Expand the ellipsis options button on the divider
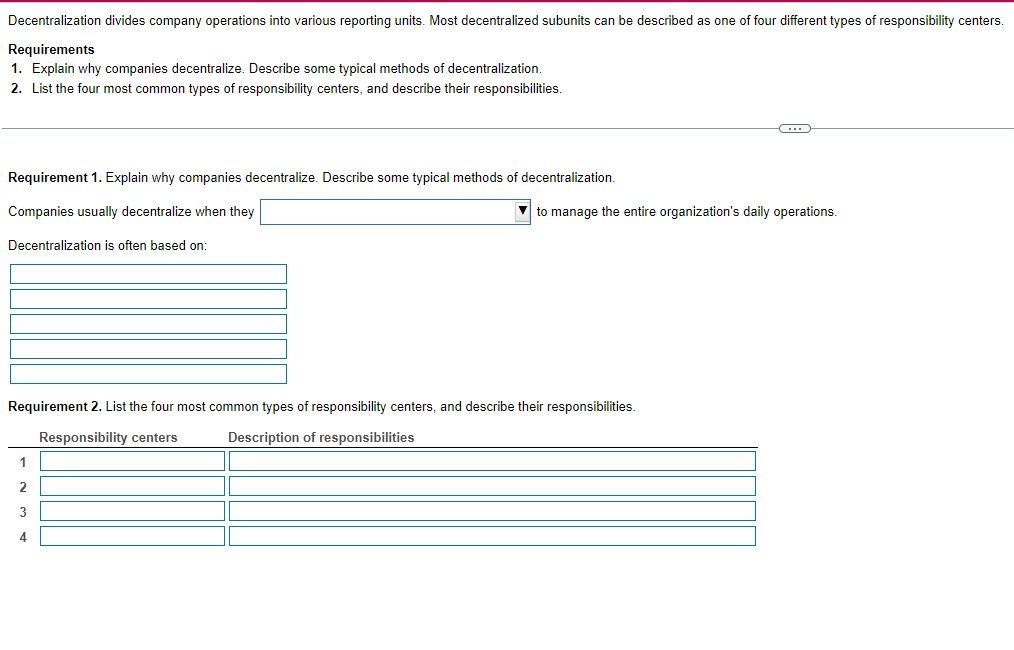Viewport: 1014px width, 650px height. pos(794,128)
